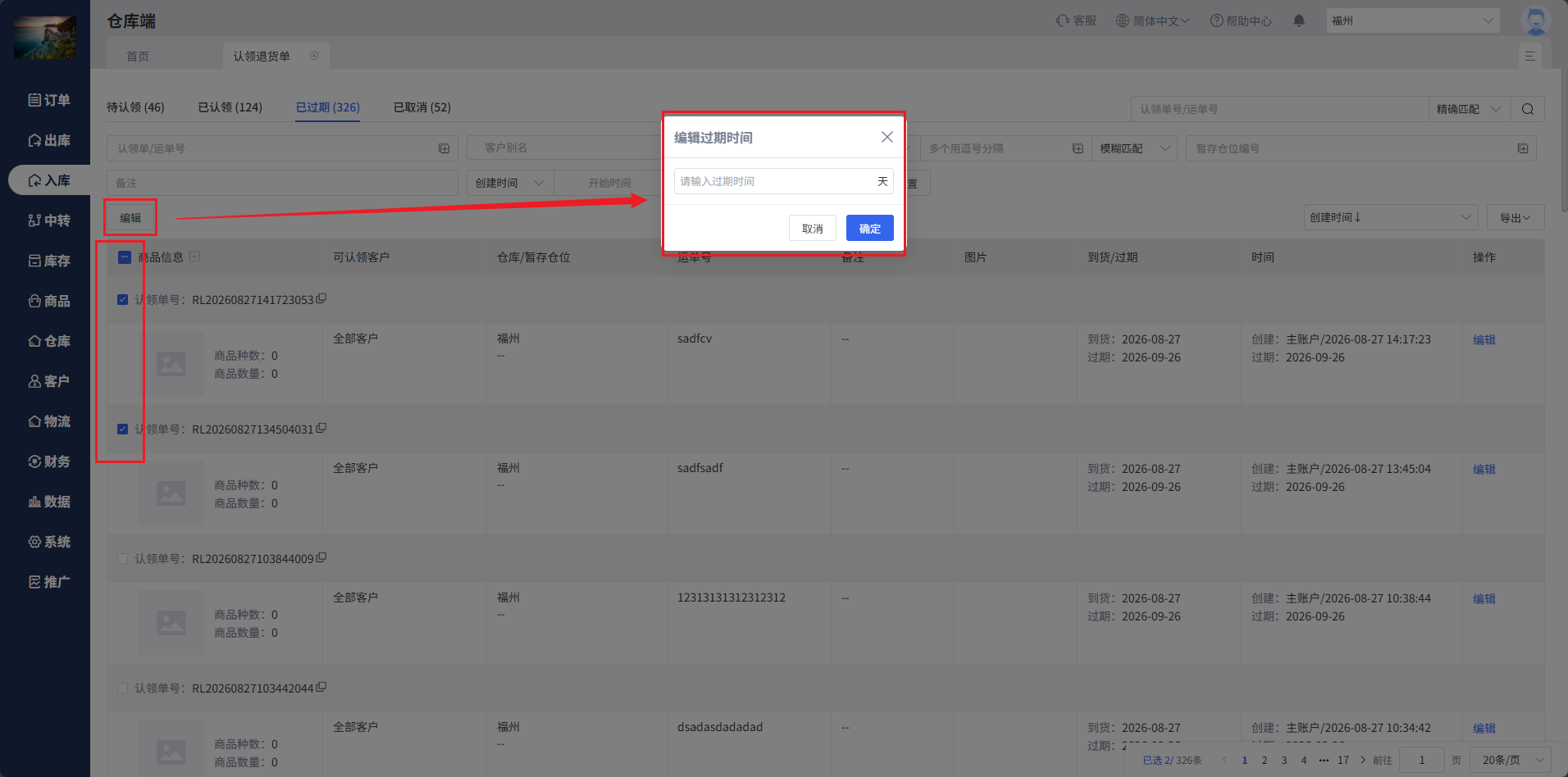Toggle the select-all header checkbox
The height and width of the screenshot is (777, 1568).
pyautogui.click(x=125, y=257)
